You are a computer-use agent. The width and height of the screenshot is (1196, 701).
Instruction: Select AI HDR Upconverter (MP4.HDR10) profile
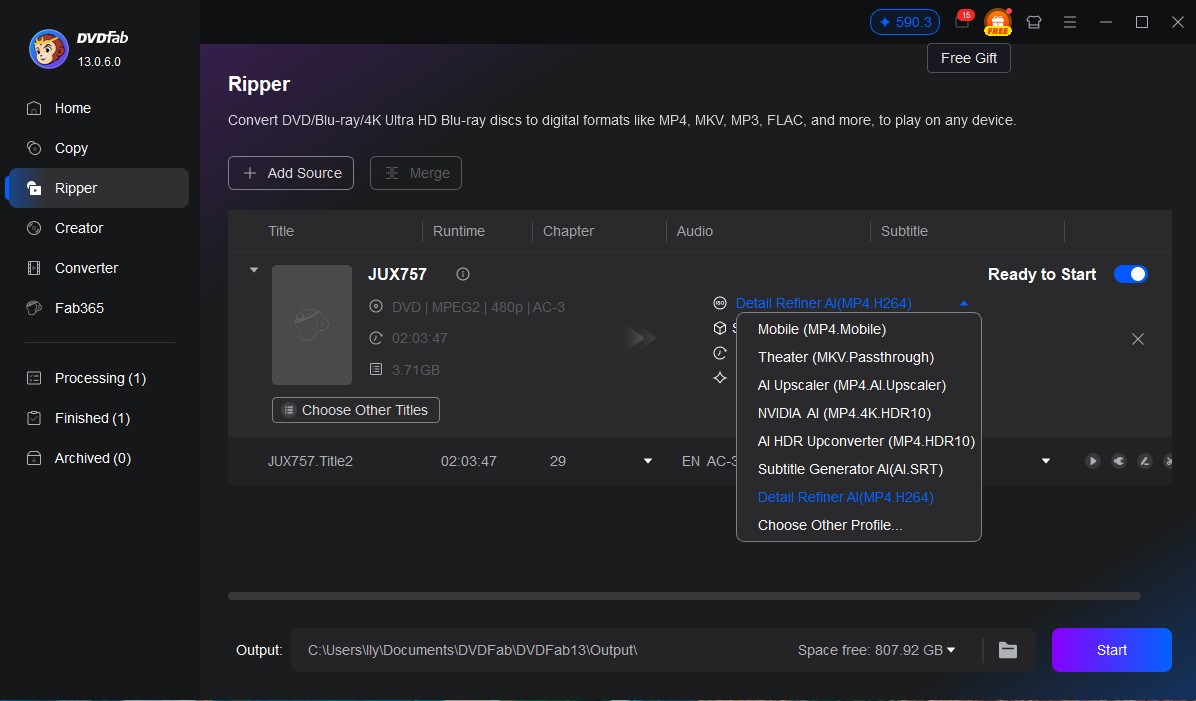[x=859, y=441]
